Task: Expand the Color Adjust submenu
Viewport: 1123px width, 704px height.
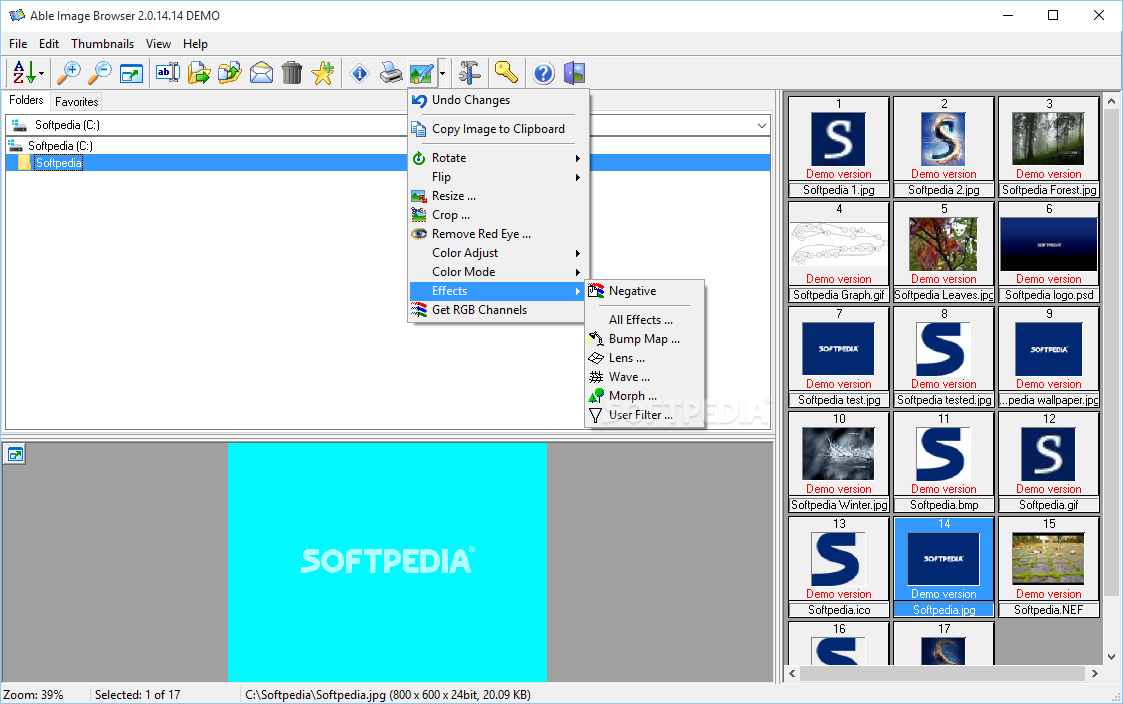Action: pyautogui.click(x=498, y=253)
